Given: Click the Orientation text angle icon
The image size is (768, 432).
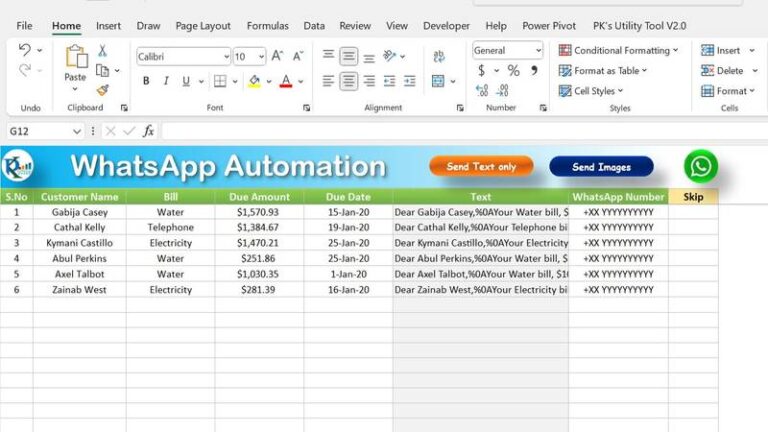Looking at the screenshot, I should pyautogui.click(x=390, y=56).
